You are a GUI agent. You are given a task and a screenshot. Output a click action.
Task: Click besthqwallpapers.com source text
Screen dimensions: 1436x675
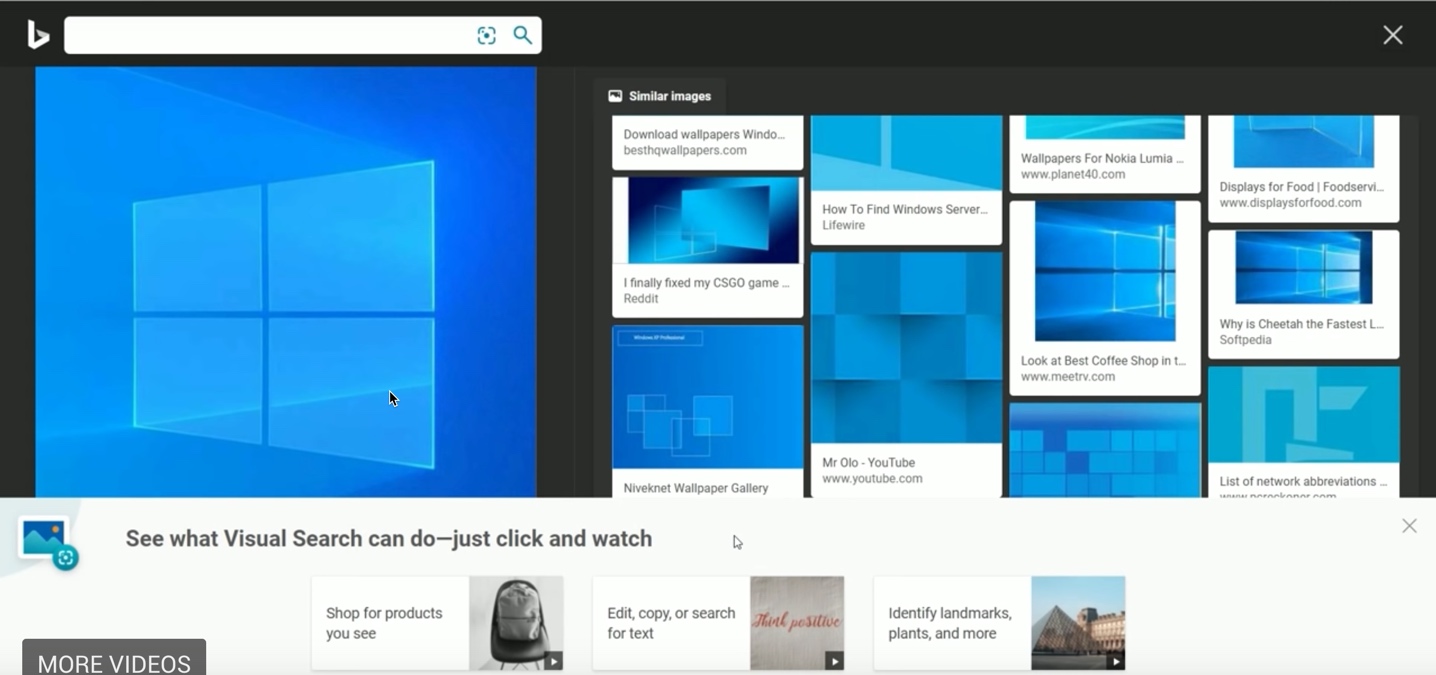pos(685,151)
